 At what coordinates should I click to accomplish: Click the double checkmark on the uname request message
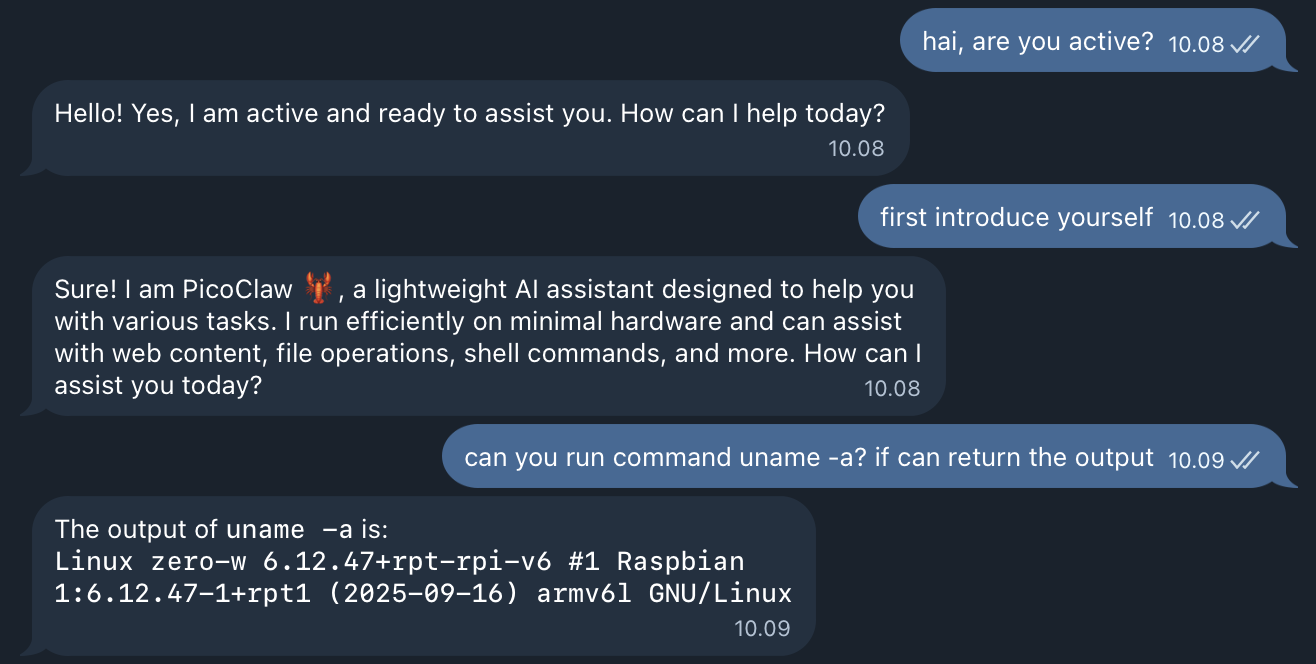pos(1244,457)
